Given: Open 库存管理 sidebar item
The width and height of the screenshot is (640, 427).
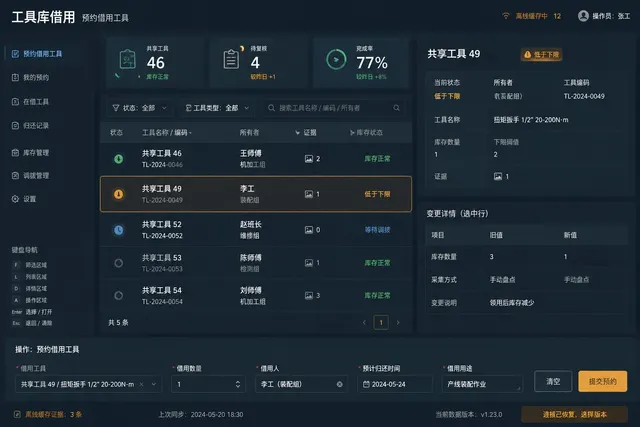Looking at the screenshot, I should [30, 153].
